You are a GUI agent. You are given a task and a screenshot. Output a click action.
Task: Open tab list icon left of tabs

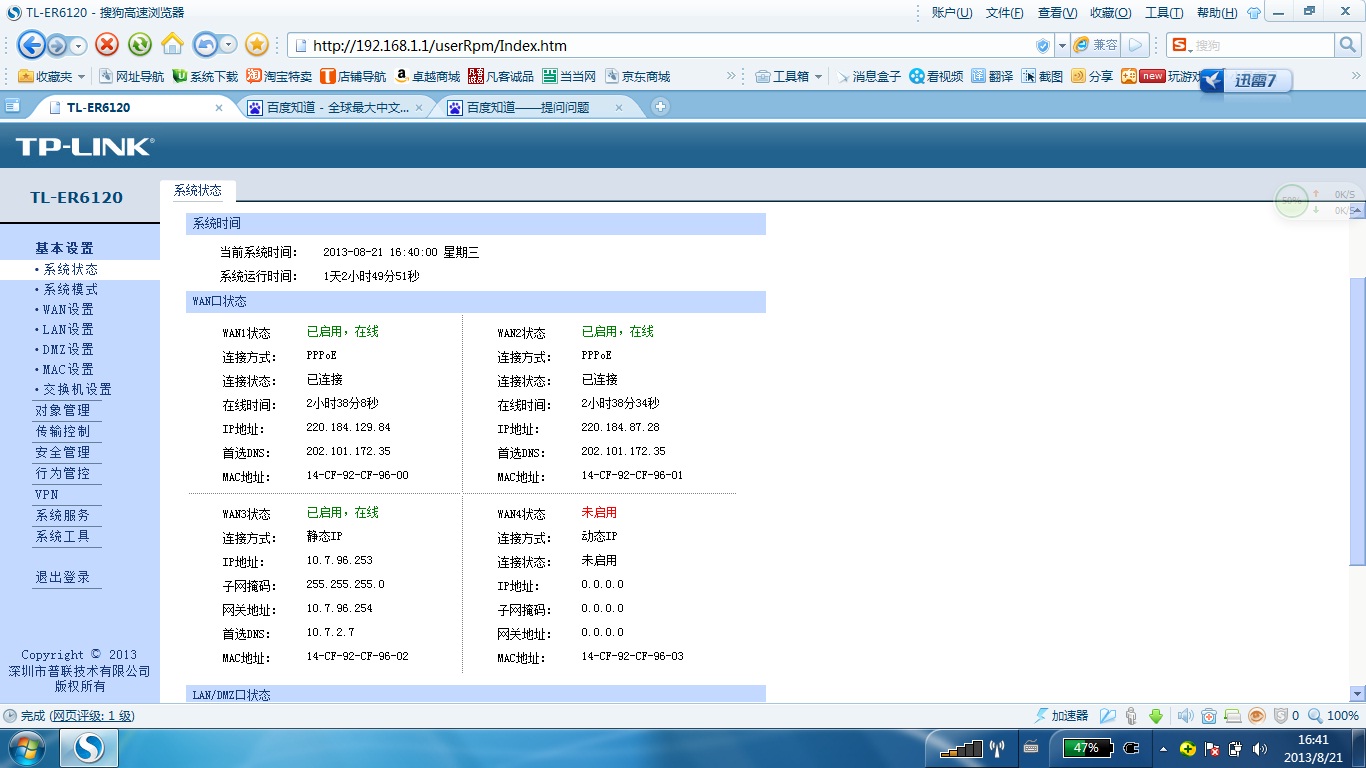coord(12,106)
